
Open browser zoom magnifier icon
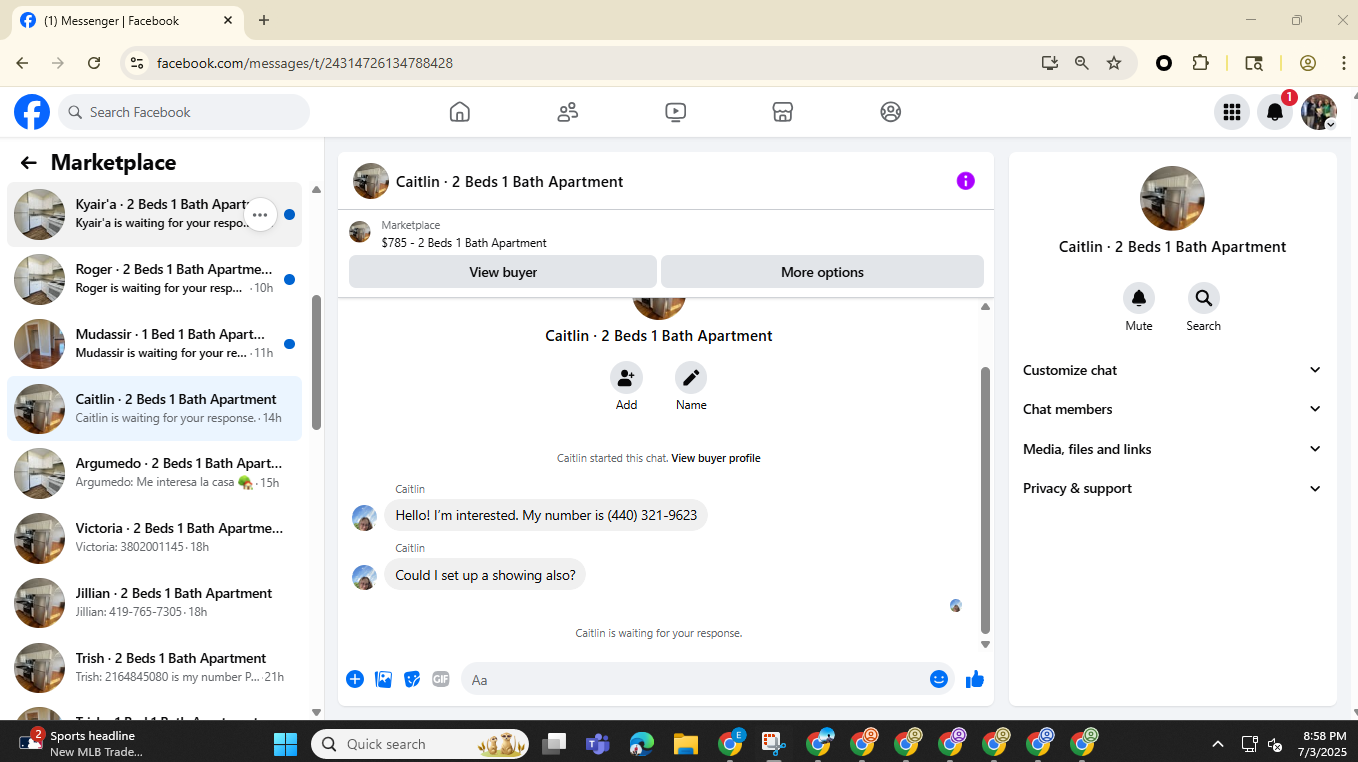(1082, 63)
